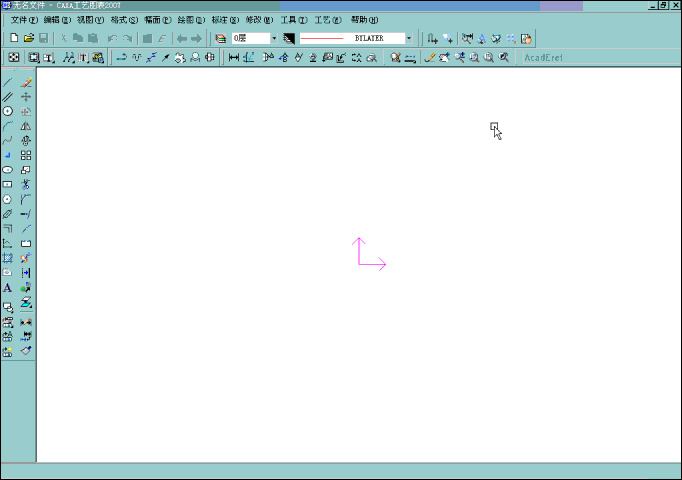This screenshot has width=682, height=480.
Task: Select the Scale tool
Action: [x=26, y=170]
